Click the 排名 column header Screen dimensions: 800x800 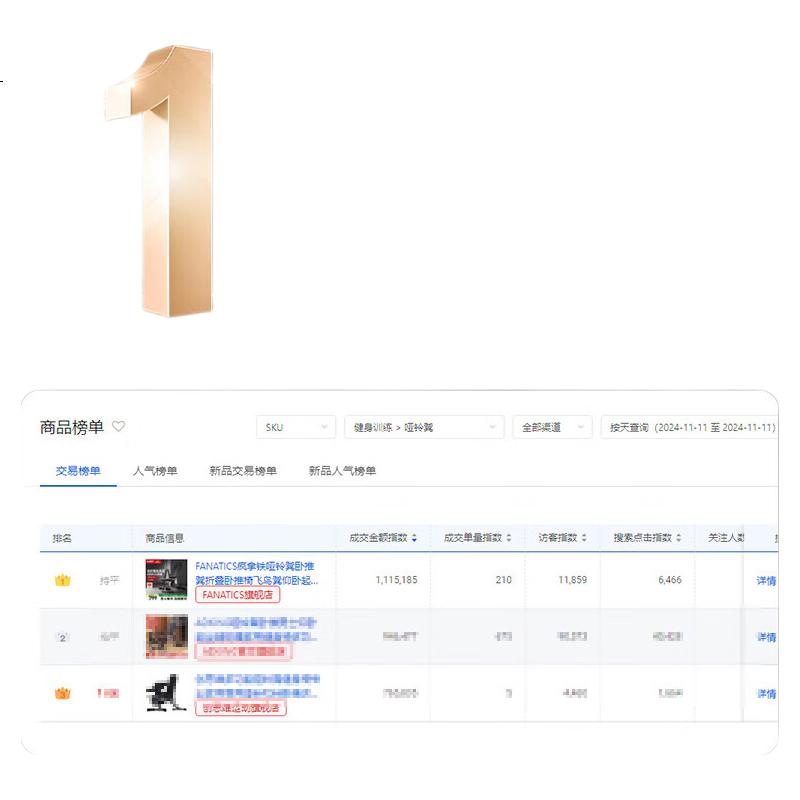pos(62,538)
